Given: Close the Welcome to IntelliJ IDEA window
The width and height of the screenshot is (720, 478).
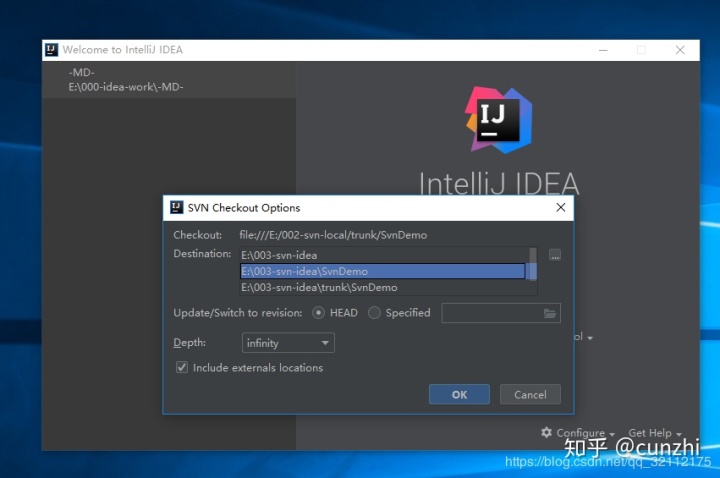Looking at the screenshot, I should 680,50.
